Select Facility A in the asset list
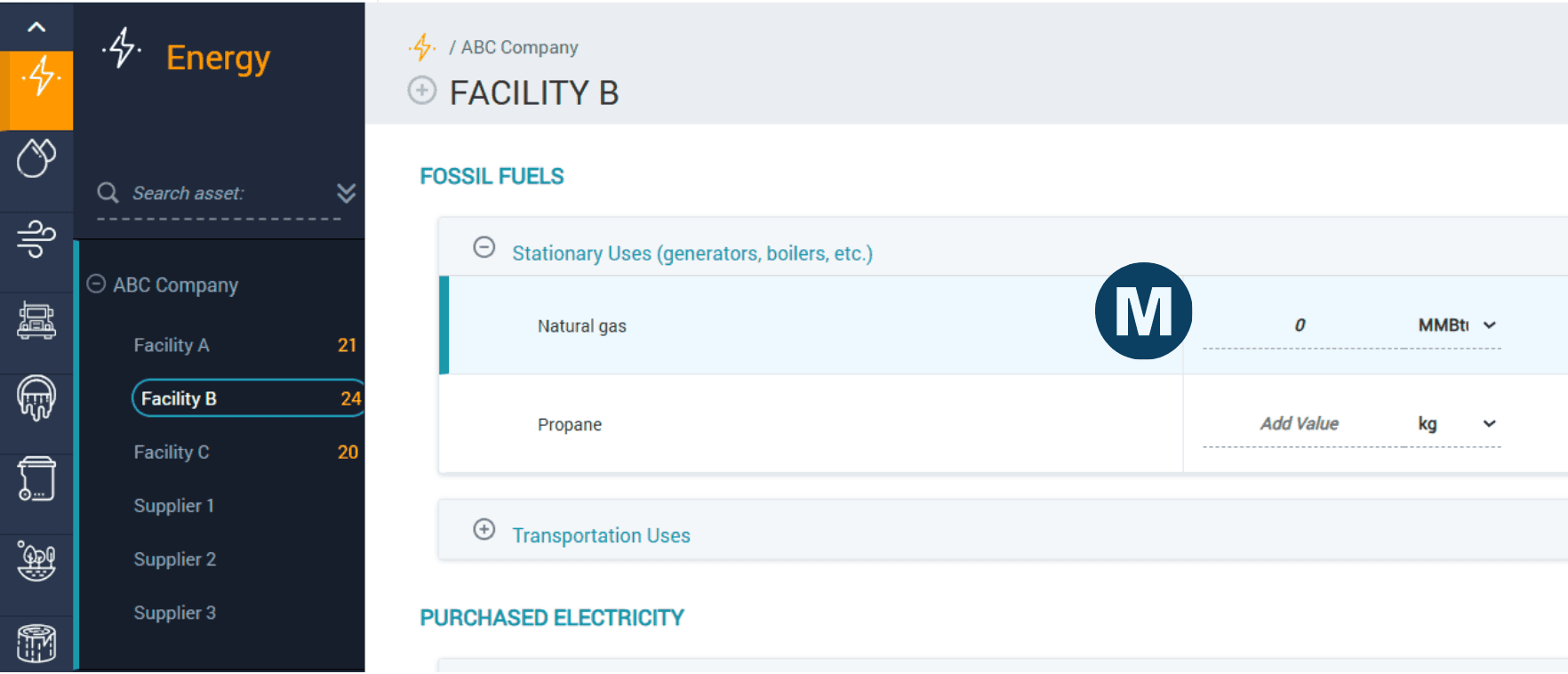 point(172,345)
